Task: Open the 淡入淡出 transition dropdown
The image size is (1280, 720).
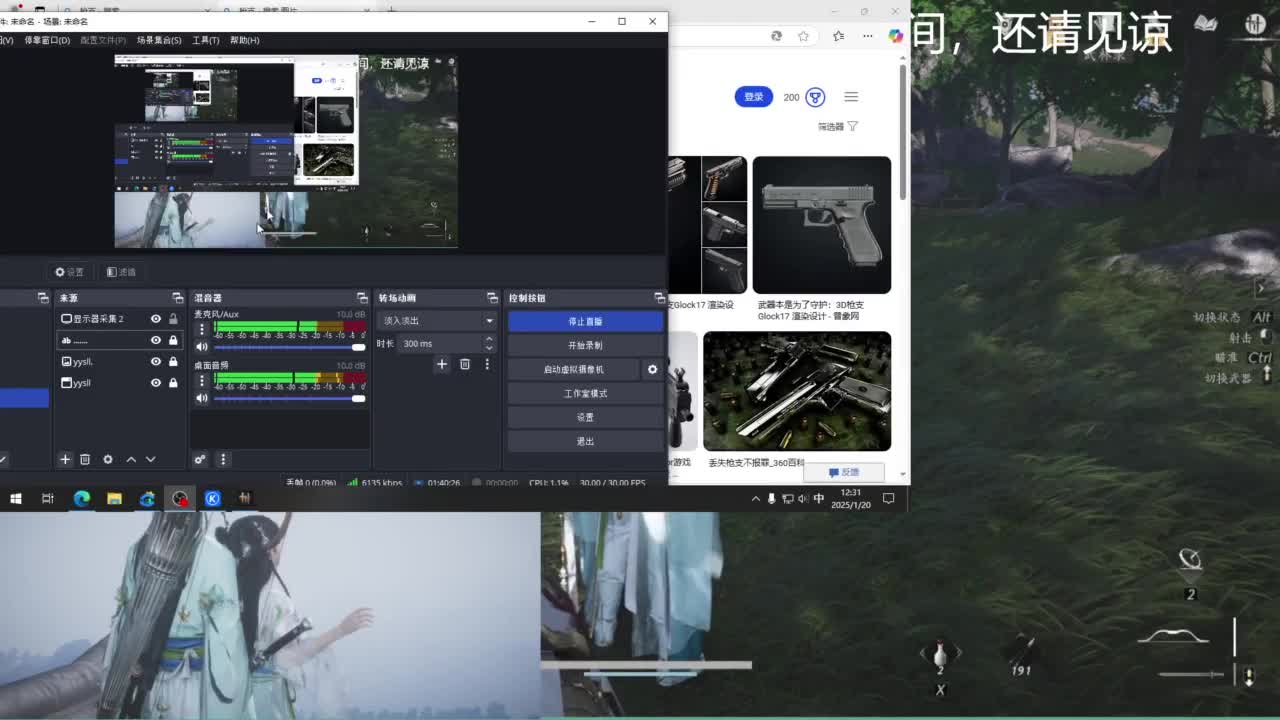Action: (x=438, y=321)
